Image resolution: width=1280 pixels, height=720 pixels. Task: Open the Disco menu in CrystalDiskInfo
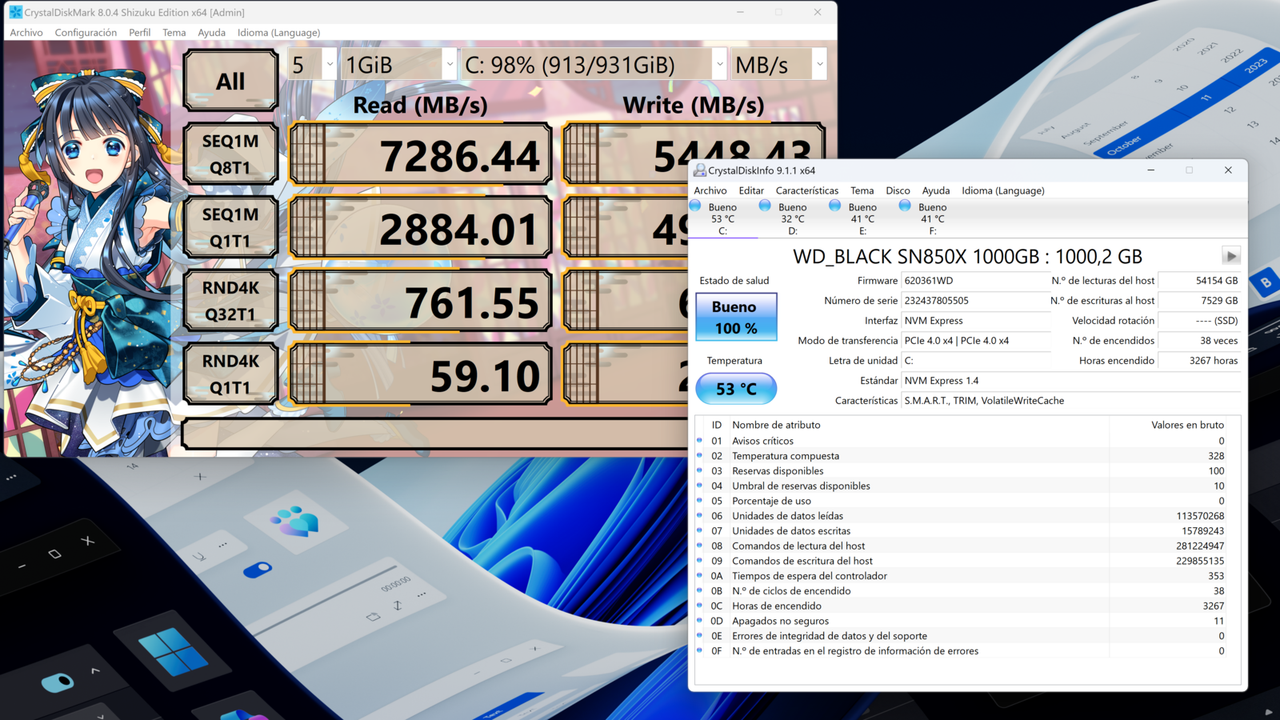click(897, 190)
